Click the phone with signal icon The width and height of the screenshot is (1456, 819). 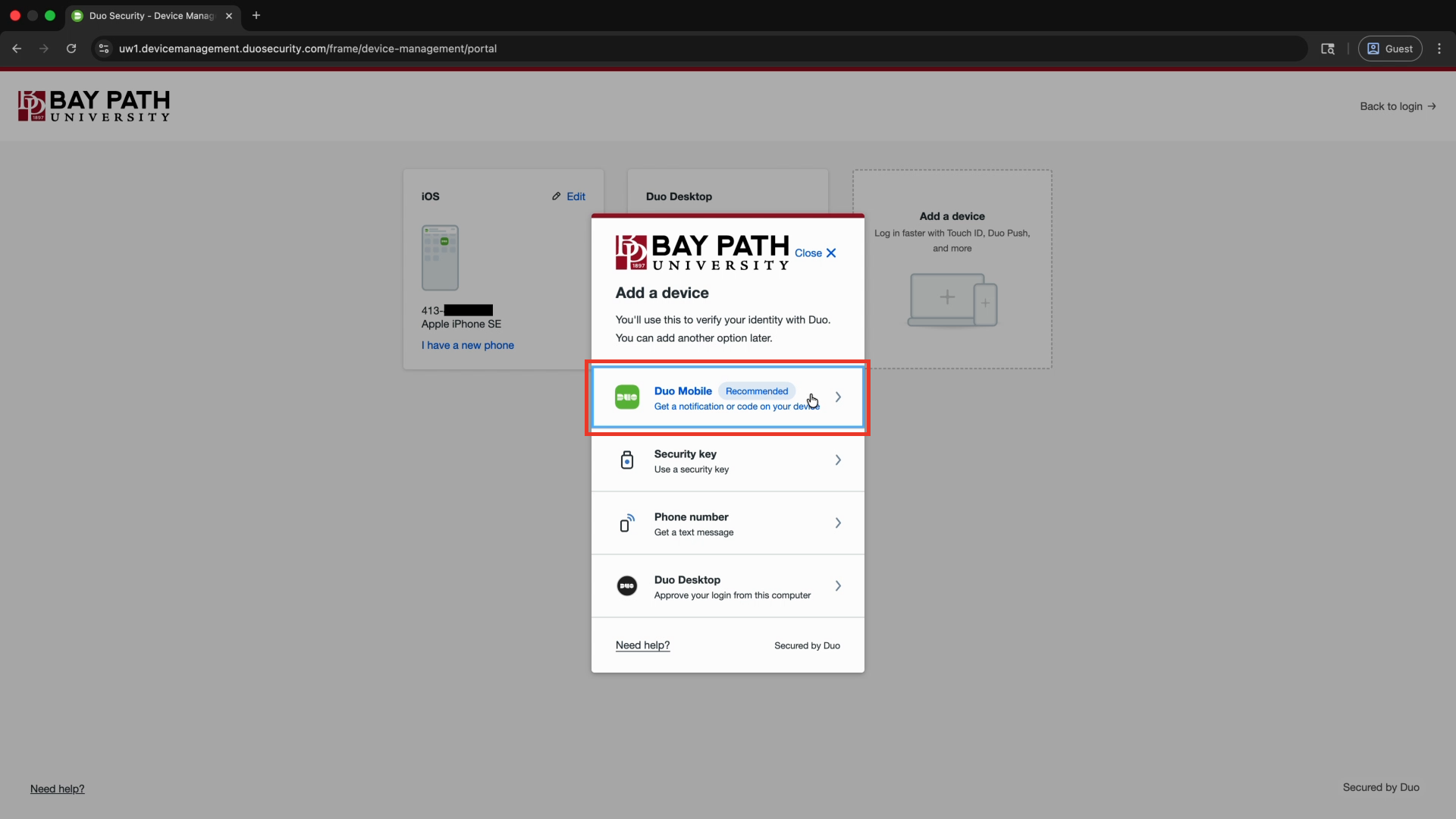[627, 523]
